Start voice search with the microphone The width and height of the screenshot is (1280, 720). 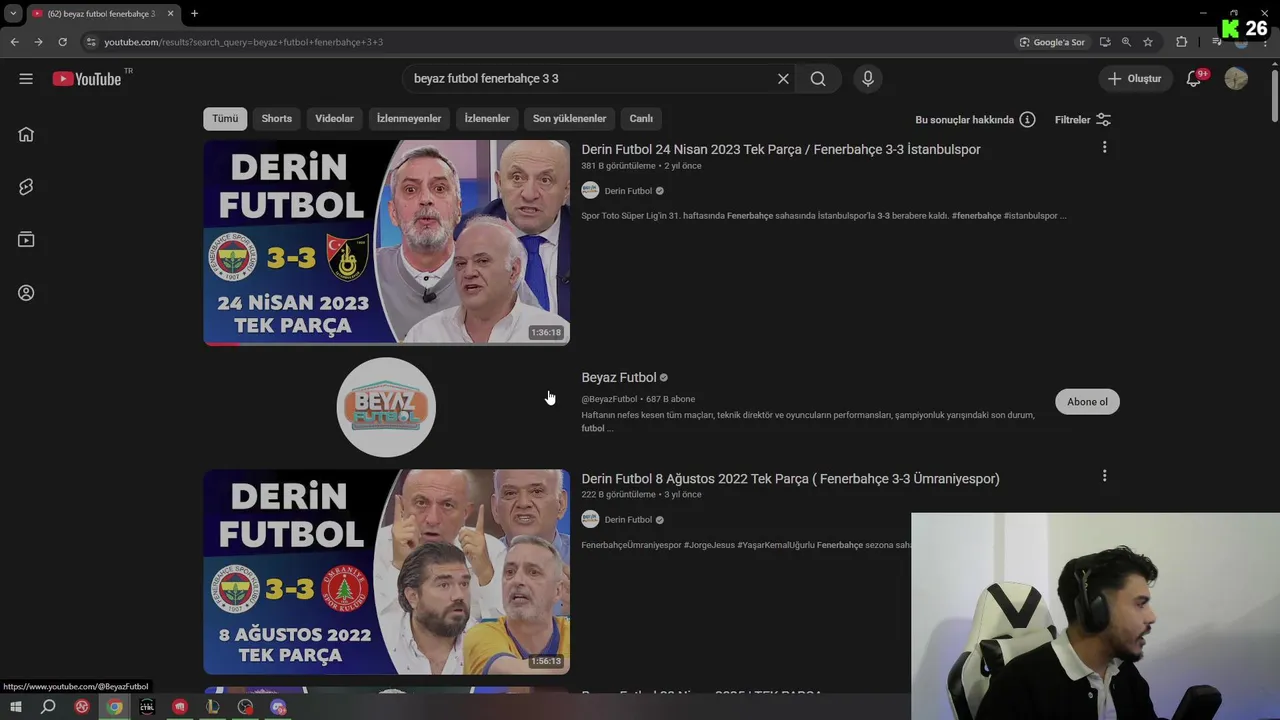point(868,79)
